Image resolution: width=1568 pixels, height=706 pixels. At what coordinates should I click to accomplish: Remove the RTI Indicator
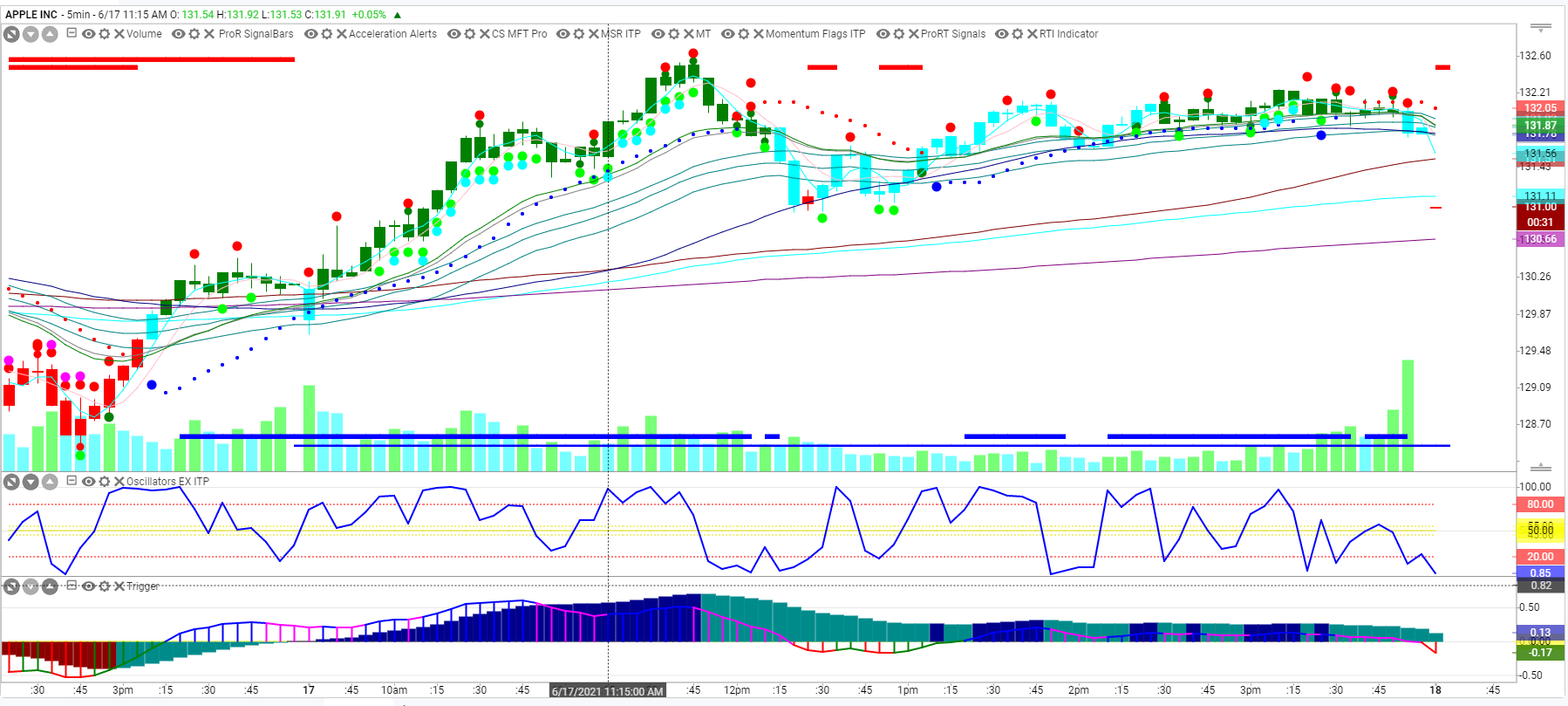click(x=1033, y=34)
